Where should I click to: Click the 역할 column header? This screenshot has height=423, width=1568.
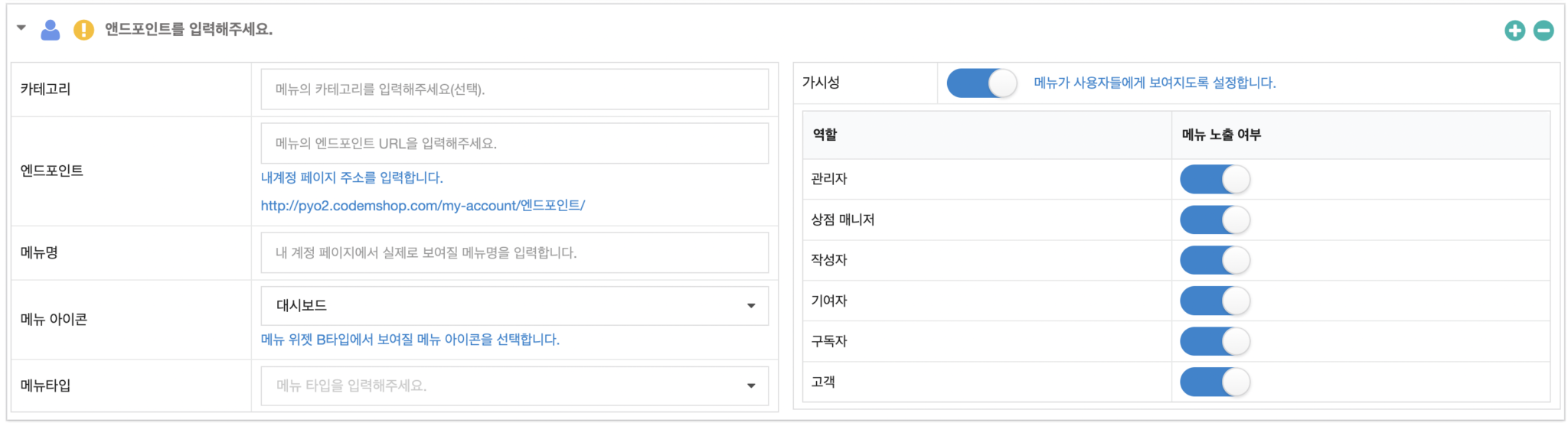tap(825, 135)
